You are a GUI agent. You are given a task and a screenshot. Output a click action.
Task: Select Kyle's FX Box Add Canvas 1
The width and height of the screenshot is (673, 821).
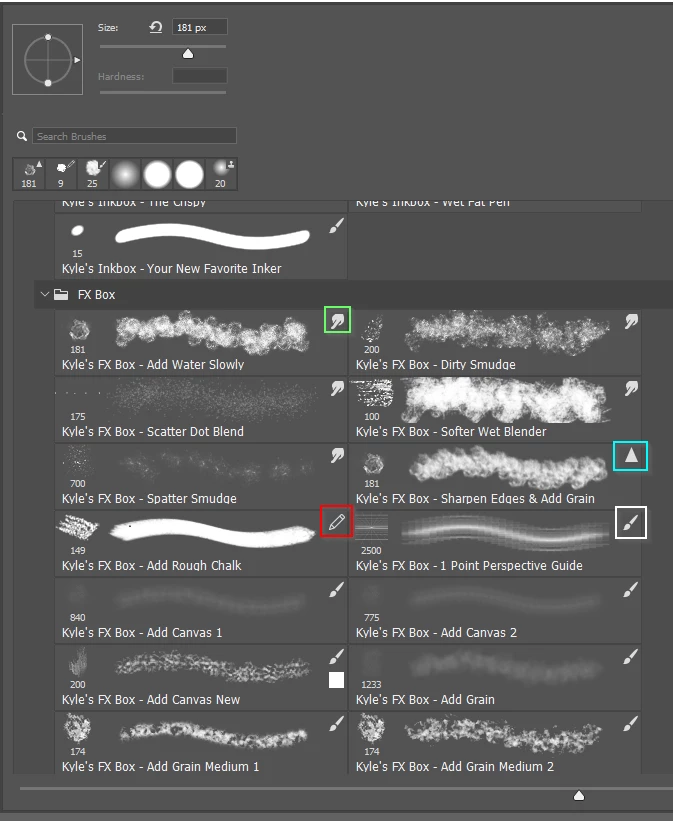coord(201,610)
